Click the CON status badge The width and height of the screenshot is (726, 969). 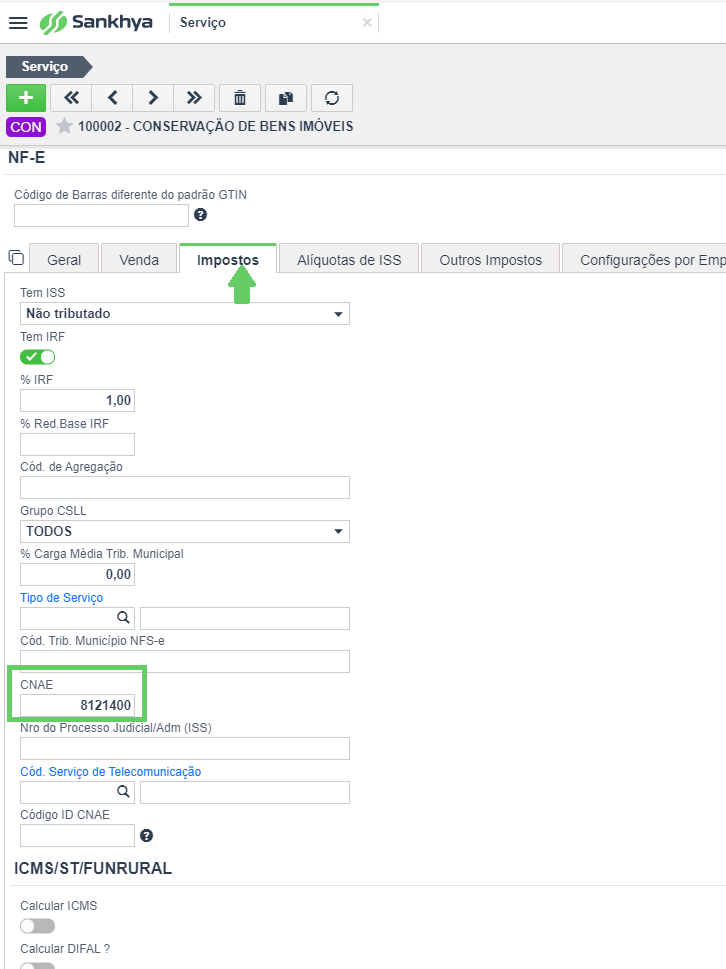(26, 127)
